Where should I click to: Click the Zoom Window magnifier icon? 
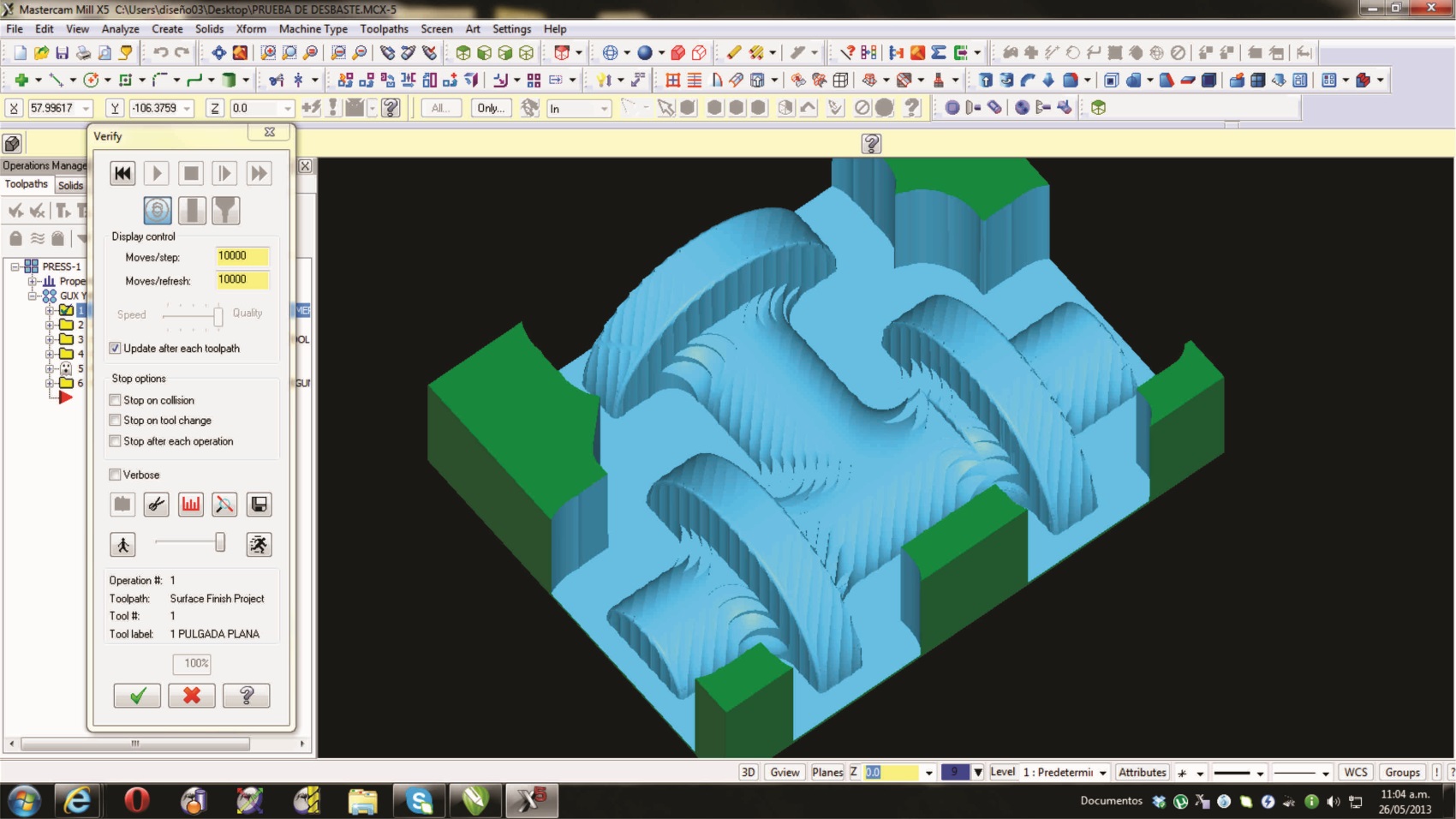click(268, 53)
